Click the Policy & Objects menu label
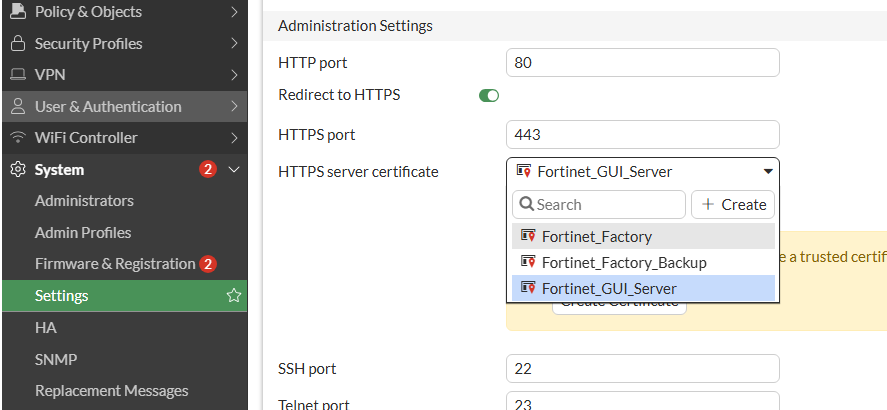The image size is (887, 410). tap(88, 11)
